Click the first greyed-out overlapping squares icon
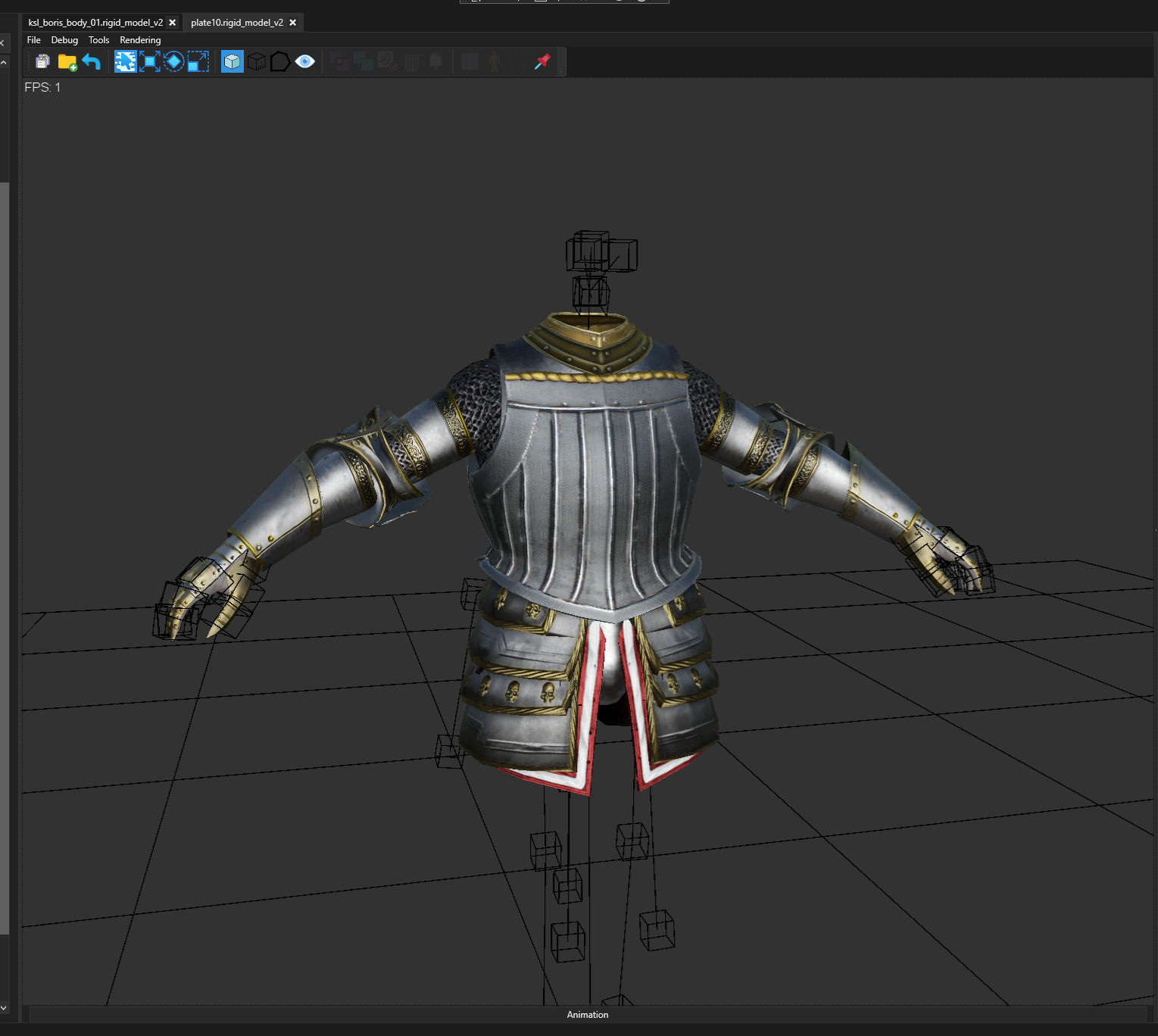This screenshot has width=1158, height=1036. tap(339, 61)
